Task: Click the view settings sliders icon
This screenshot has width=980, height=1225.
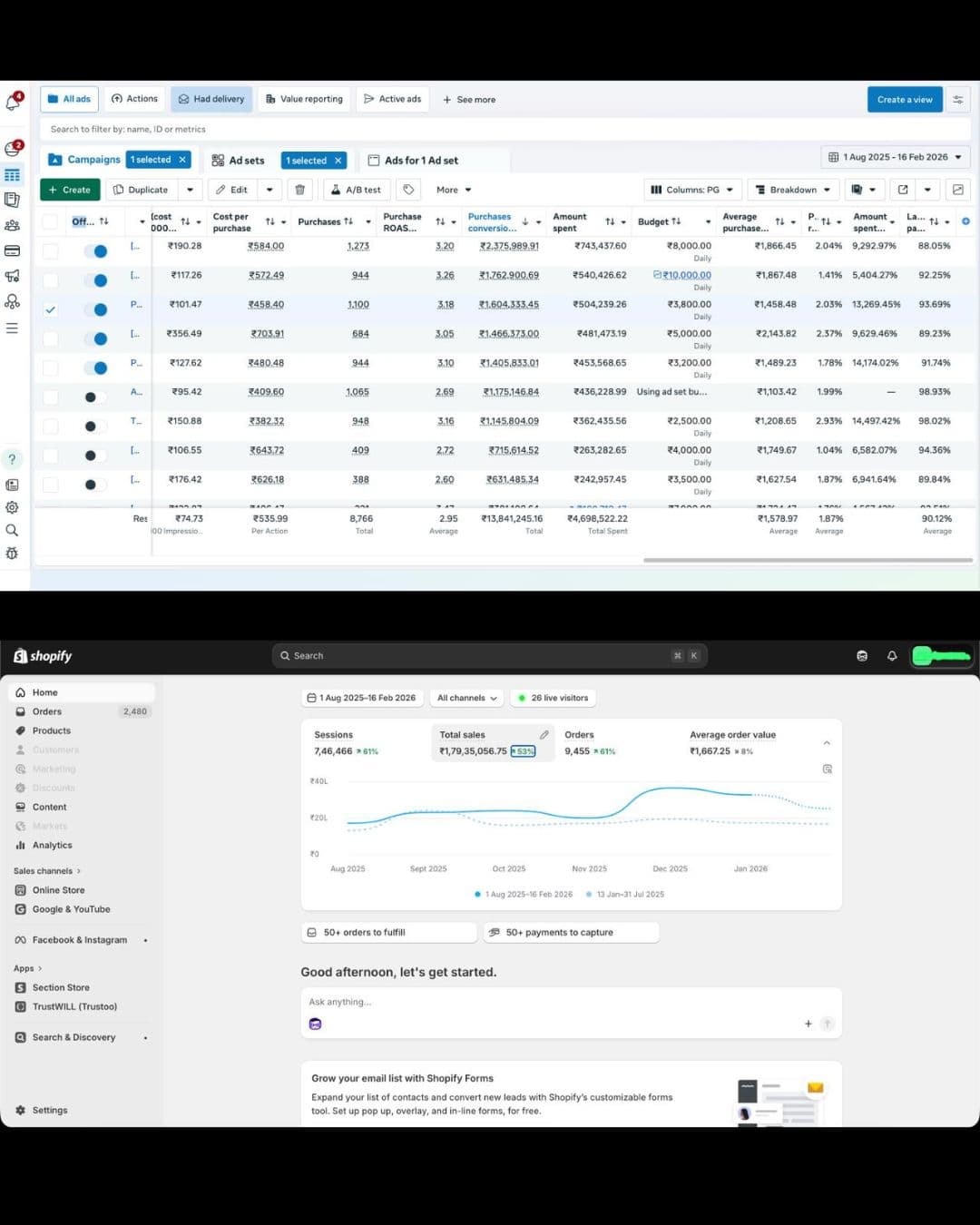Action: pyautogui.click(x=957, y=100)
